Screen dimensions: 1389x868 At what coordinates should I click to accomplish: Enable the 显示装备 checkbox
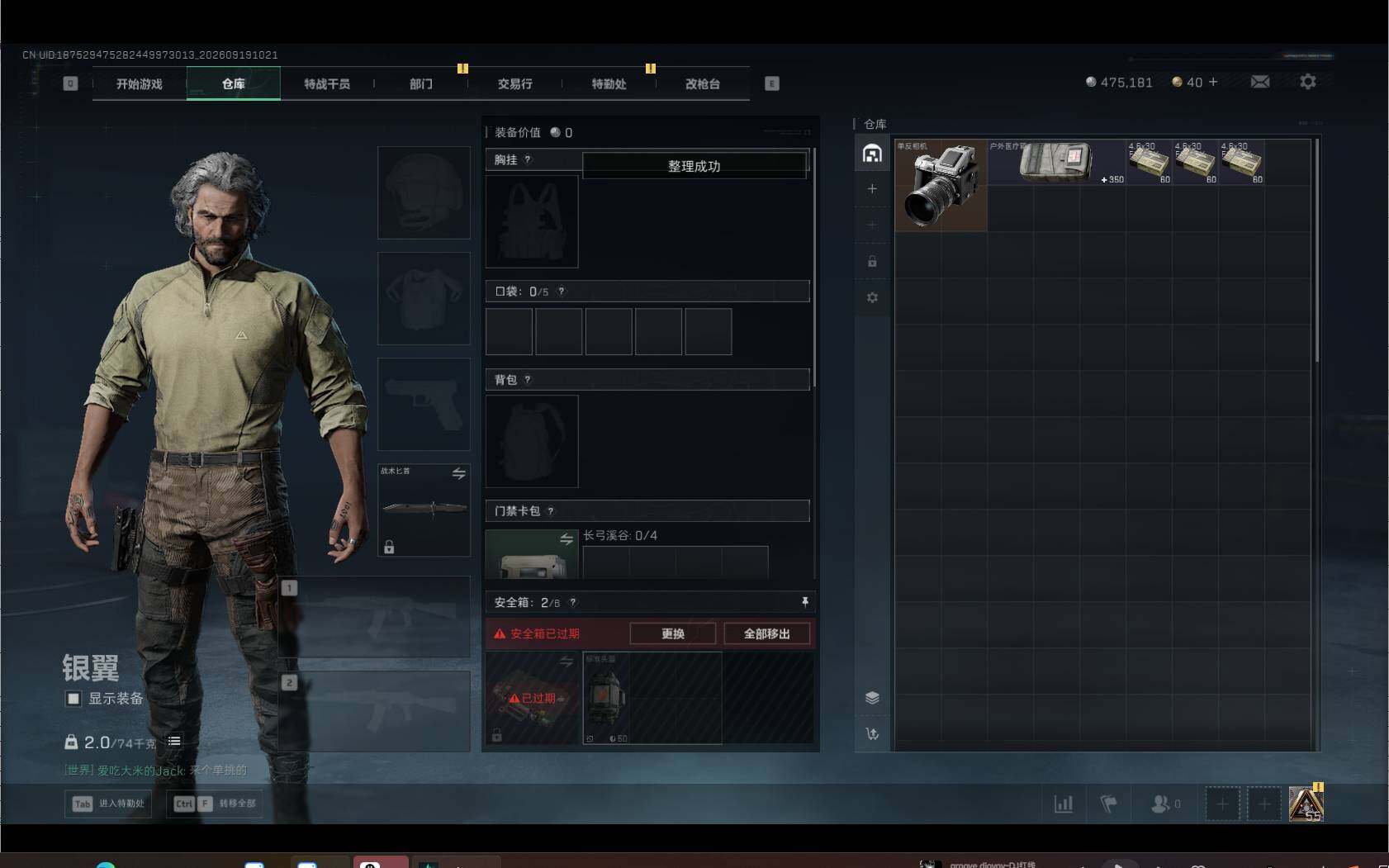point(73,699)
